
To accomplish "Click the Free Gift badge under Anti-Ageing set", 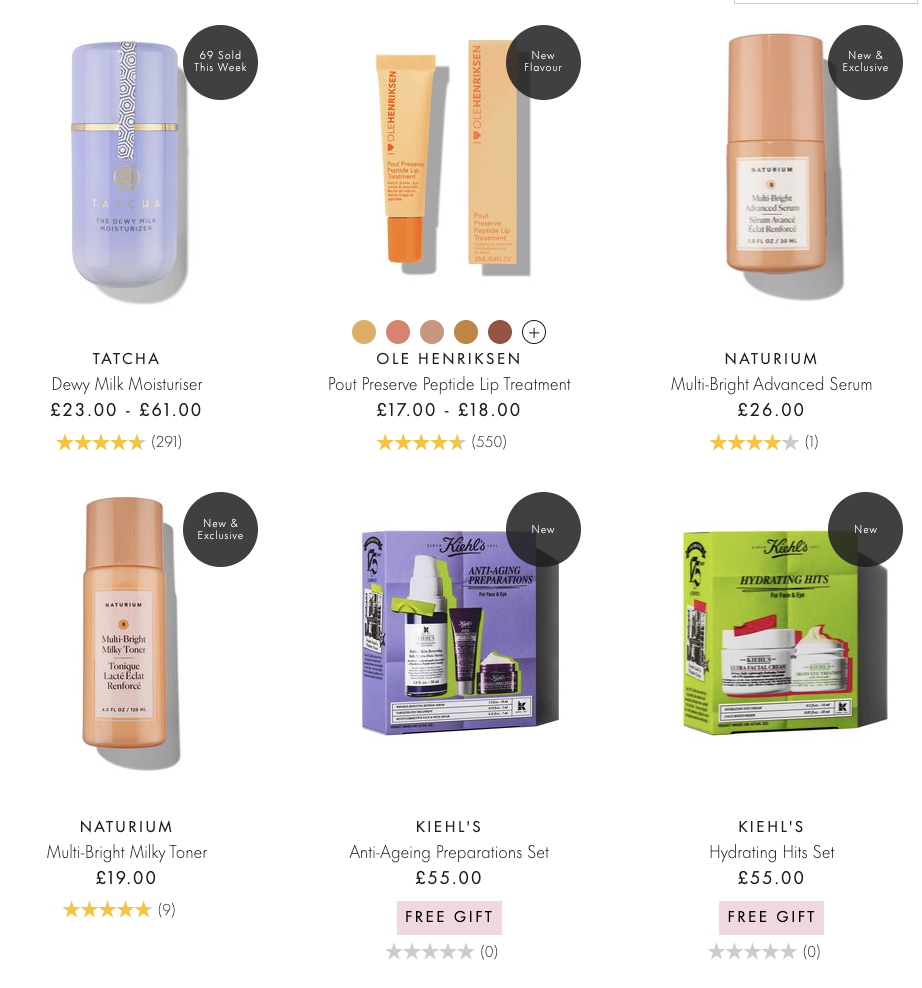I will pyautogui.click(x=449, y=917).
